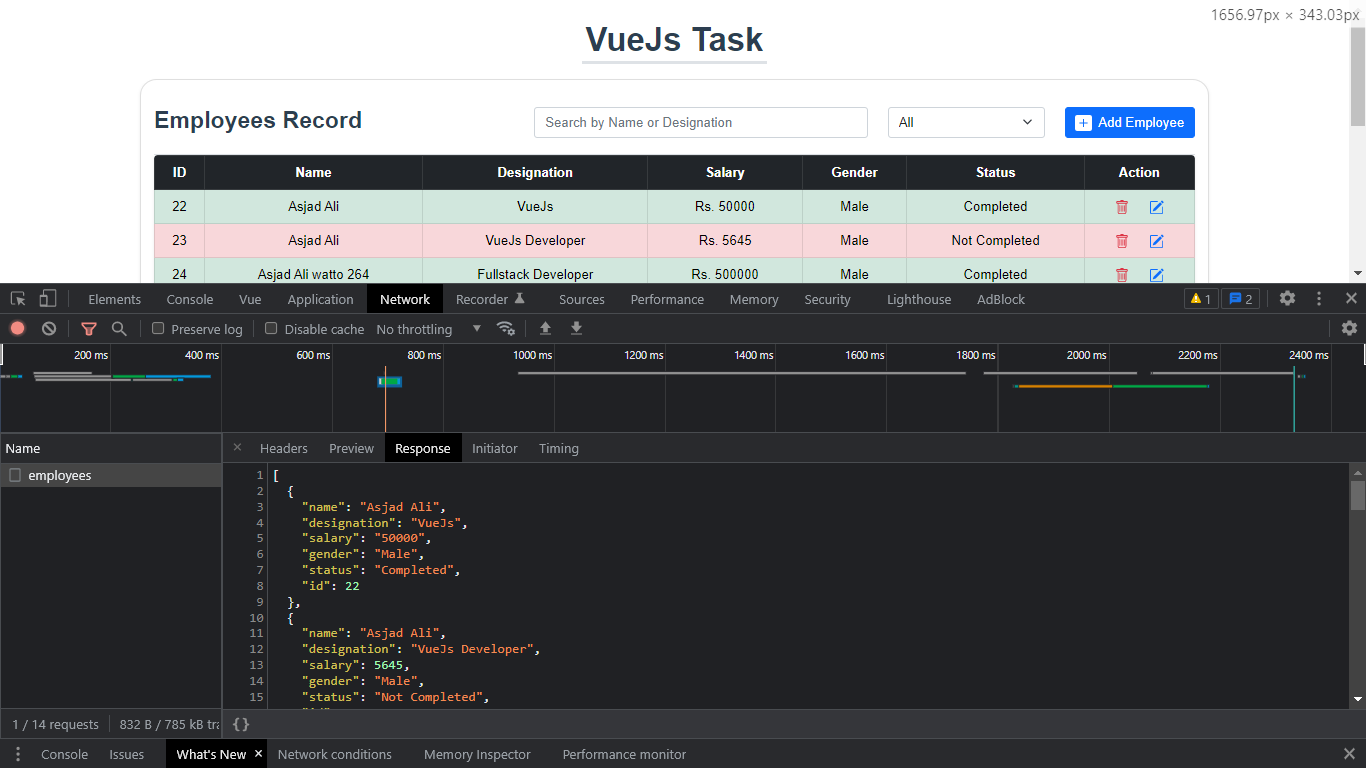The image size is (1366, 768).
Task: Open the customize DevTools three-dot menu
Action: tap(1318, 298)
